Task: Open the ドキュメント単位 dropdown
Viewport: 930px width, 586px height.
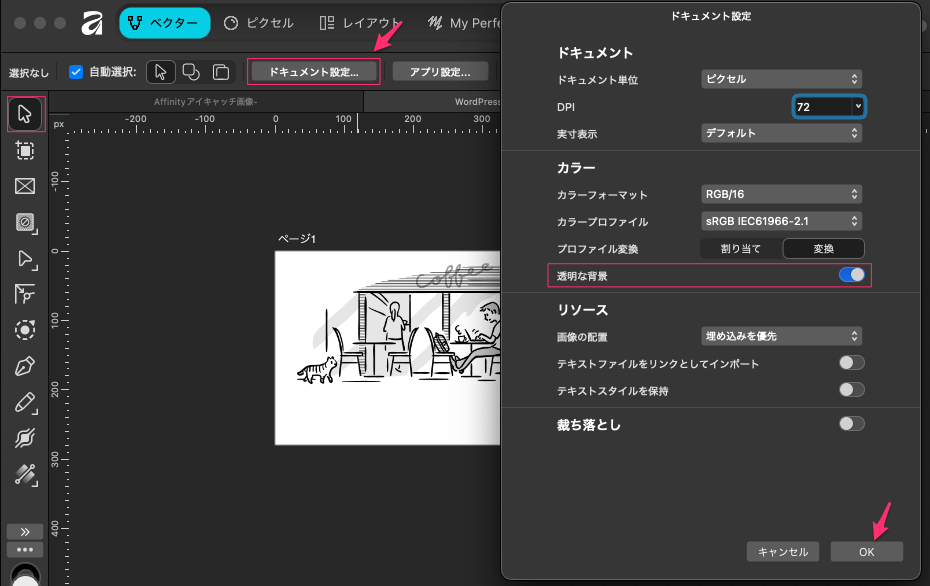Action: pos(782,79)
